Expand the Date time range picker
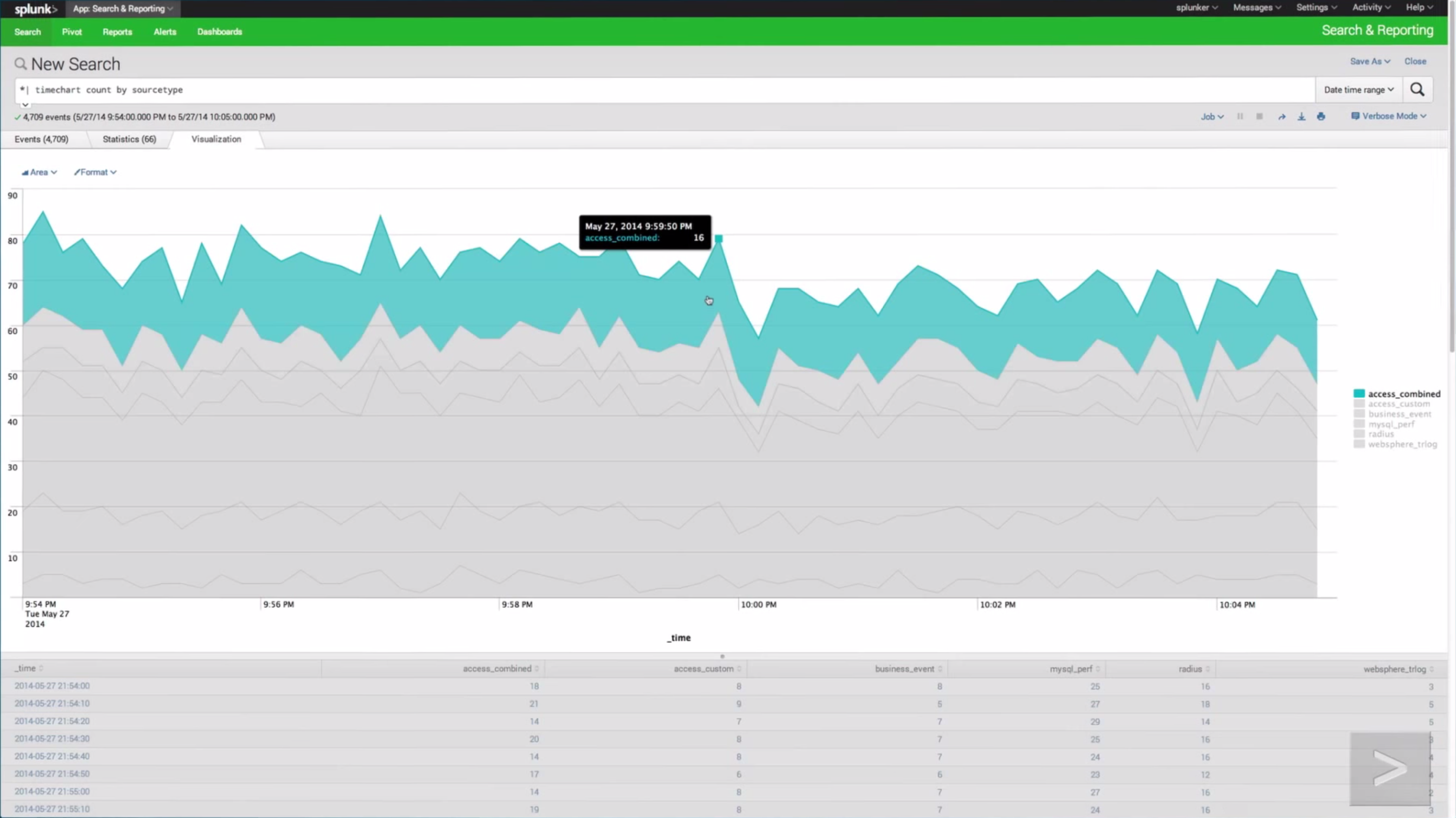The height and width of the screenshot is (818, 1456). pyautogui.click(x=1358, y=90)
